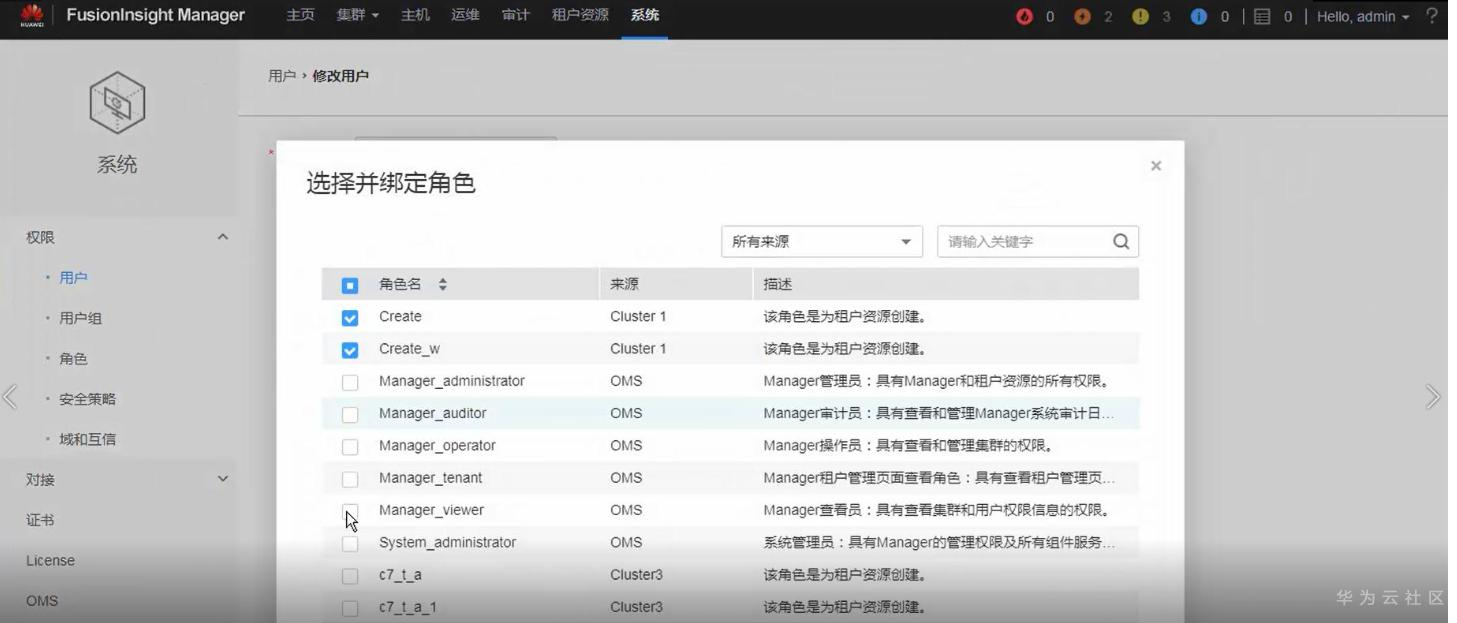
Task: Click the System cube icon in sidebar
Action: point(117,102)
